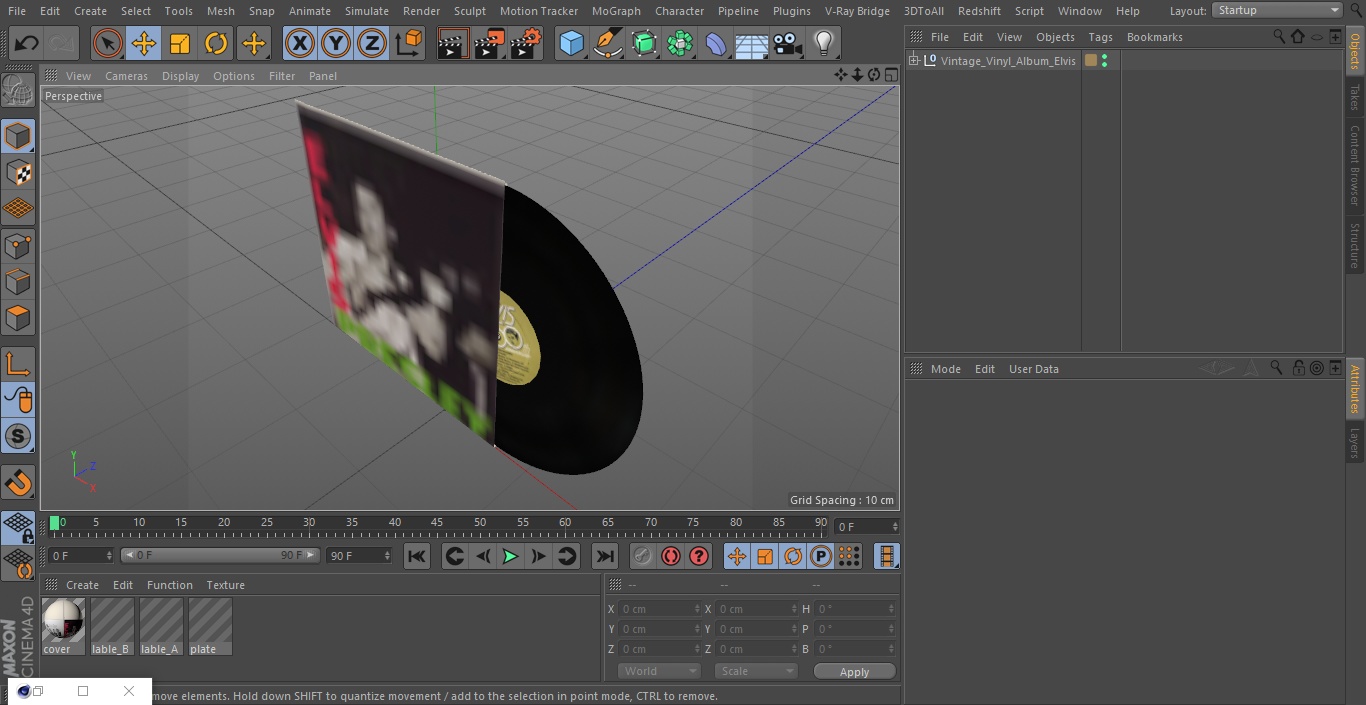Open the Scale mode dropdown
This screenshot has width=1366, height=705.
[756, 671]
